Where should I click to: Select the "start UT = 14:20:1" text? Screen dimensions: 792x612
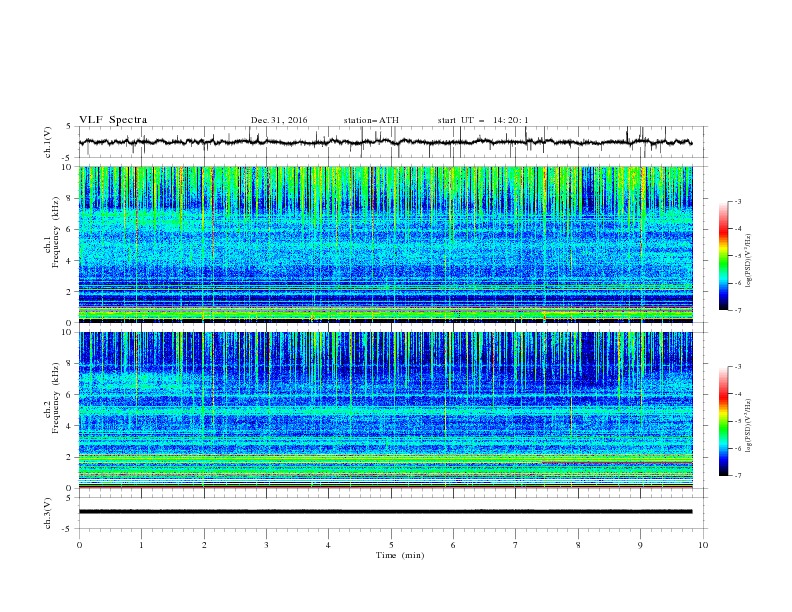[483, 120]
